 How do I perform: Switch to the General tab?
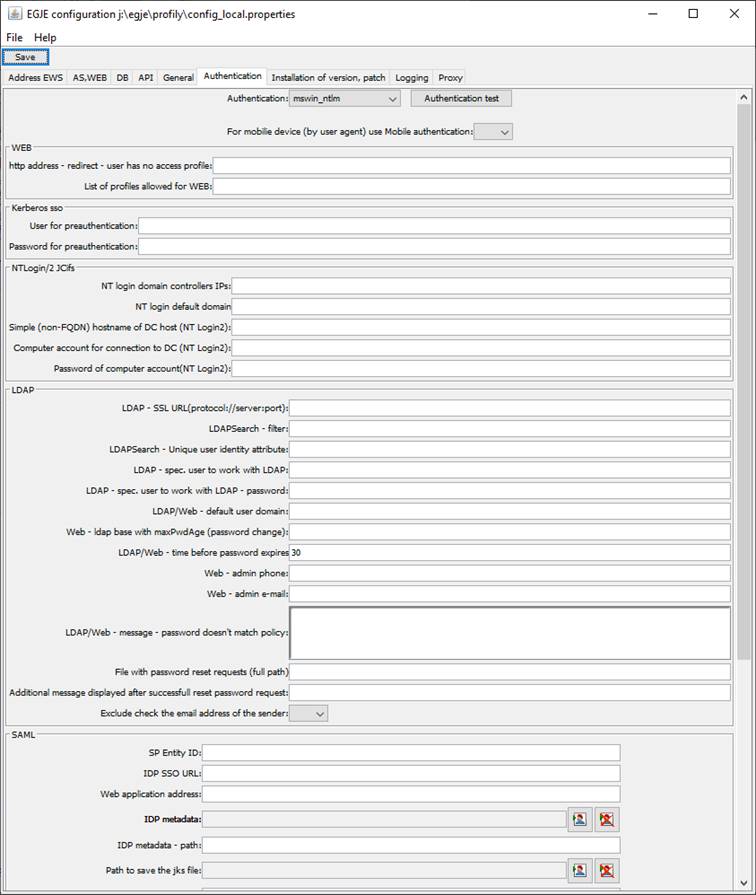178,78
